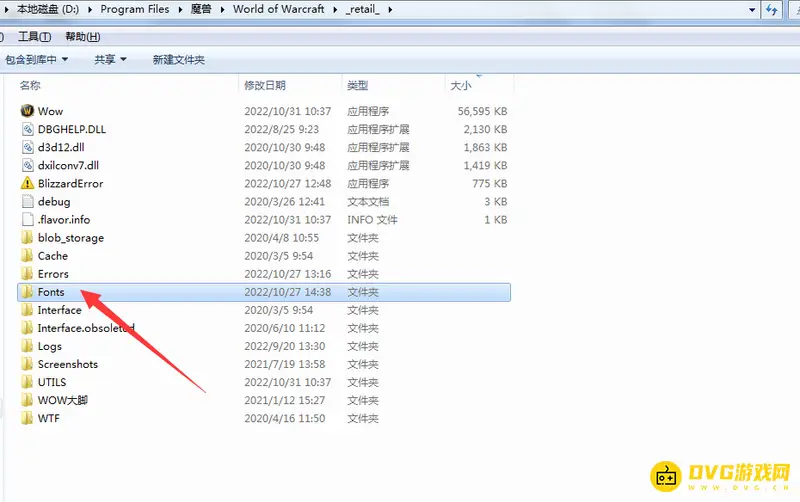Select the DBGHELP.DLL file icon
Viewport: 800px width, 502px height.
(x=28, y=129)
